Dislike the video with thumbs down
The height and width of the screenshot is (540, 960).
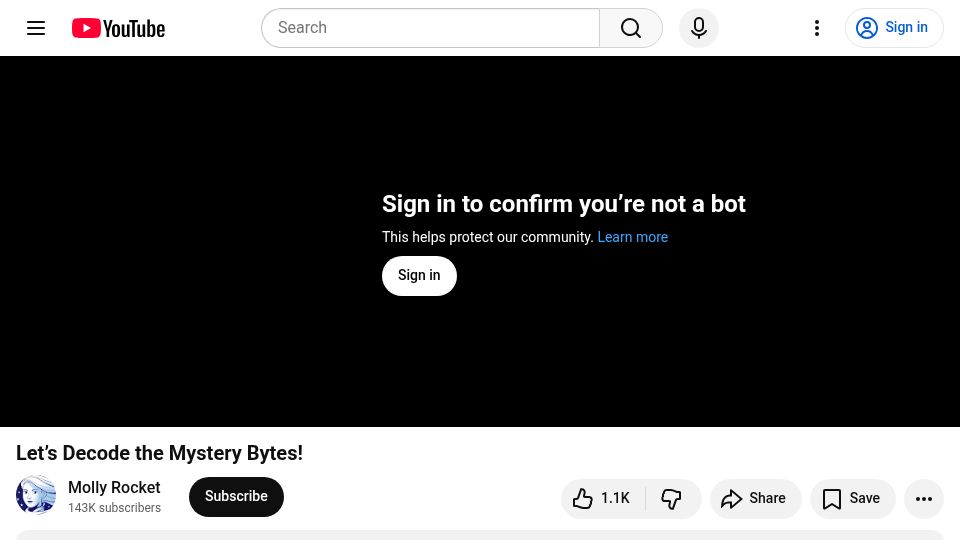click(x=672, y=498)
